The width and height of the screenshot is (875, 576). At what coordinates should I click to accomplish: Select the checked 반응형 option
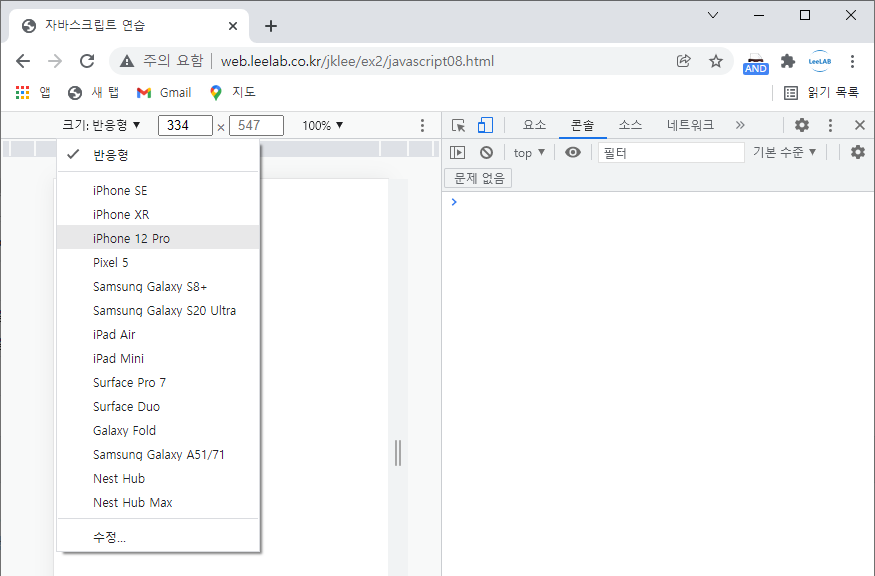pyautogui.click(x=158, y=155)
